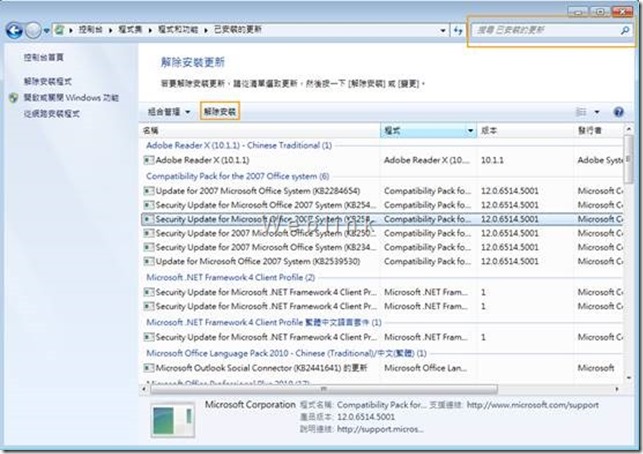Click 解除安裝更新 page heading
Image resolution: width=643 pixels, height=454 pixels.
click(193, 62)
